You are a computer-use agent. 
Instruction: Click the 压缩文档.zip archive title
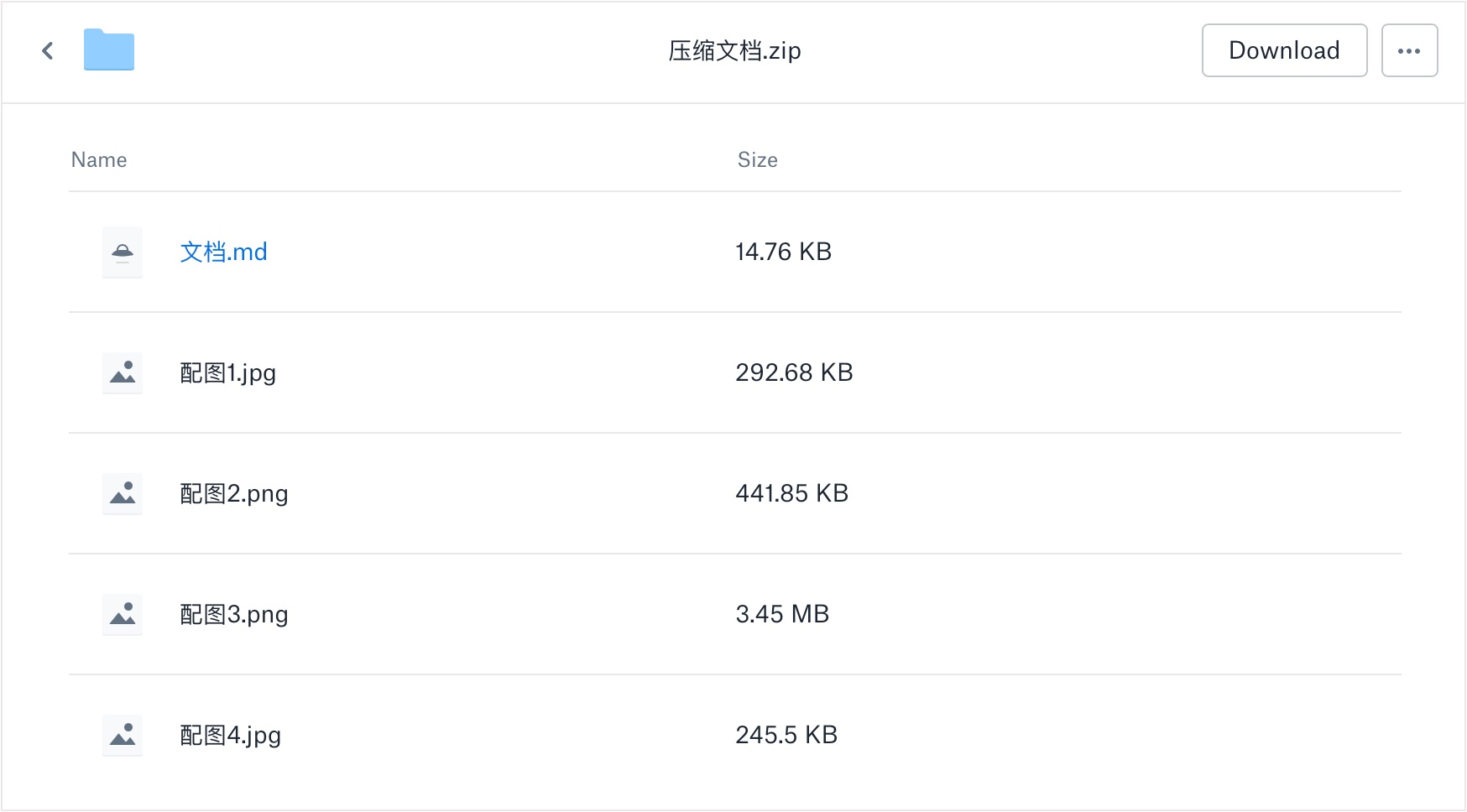734,51
